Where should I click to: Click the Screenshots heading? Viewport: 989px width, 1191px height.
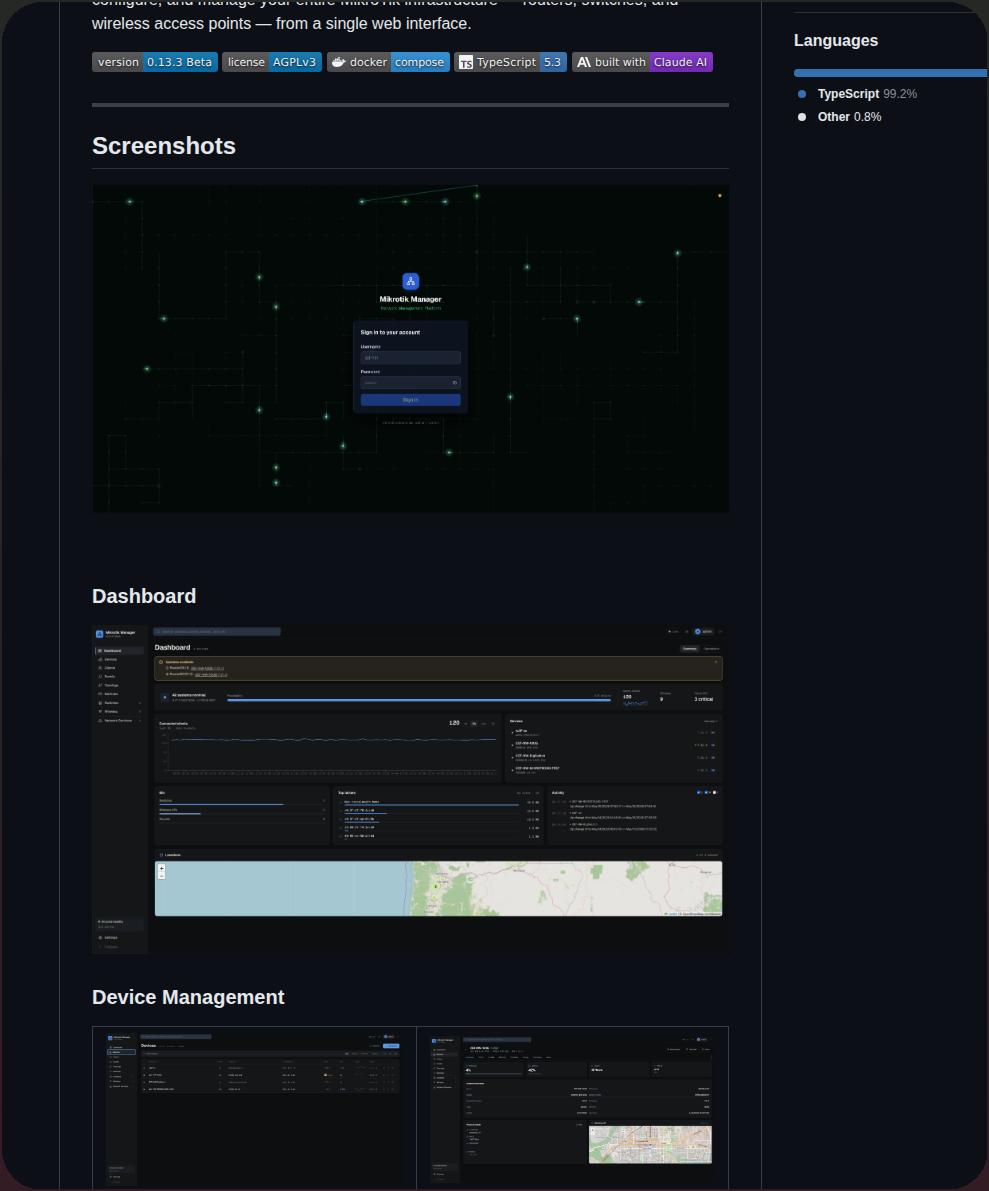164,146
